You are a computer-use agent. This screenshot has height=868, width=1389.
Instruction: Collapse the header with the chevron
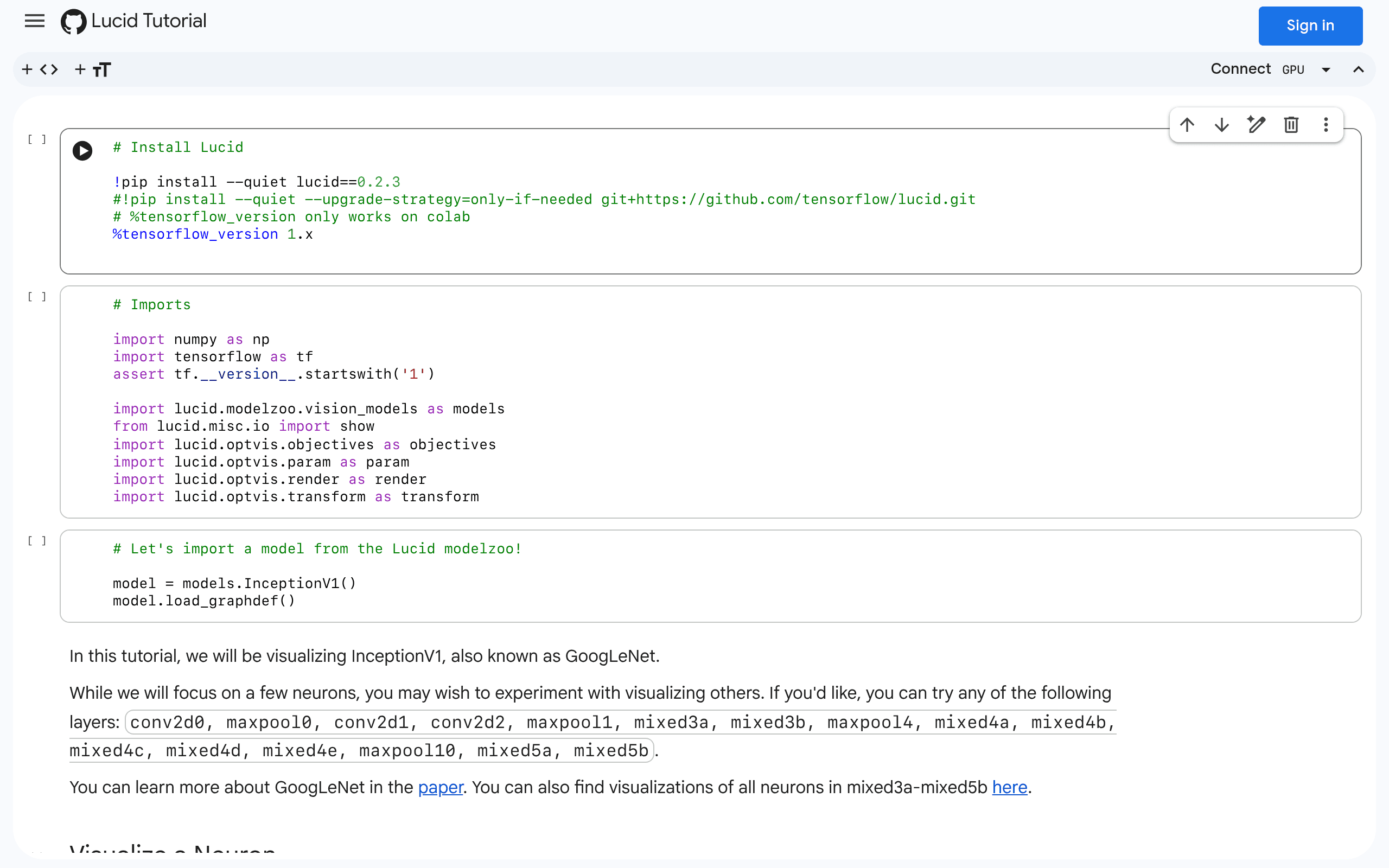point(1358,69)
